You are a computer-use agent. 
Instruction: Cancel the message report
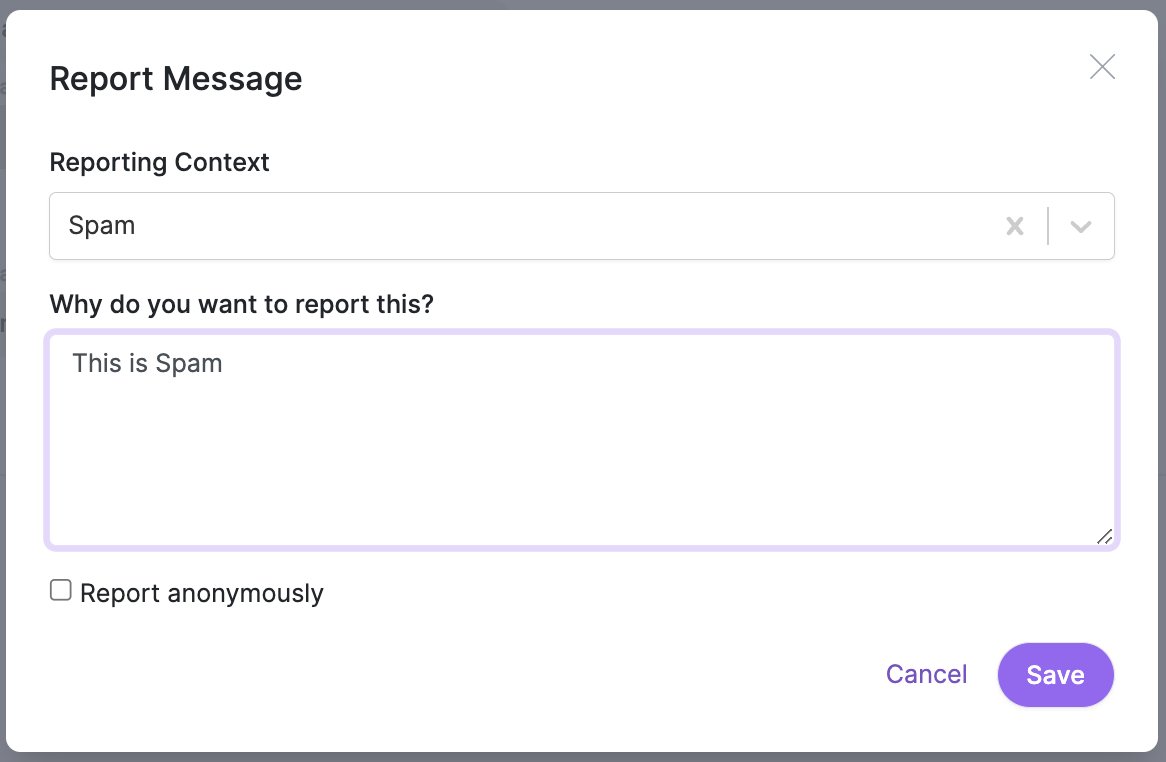(927, 674)
